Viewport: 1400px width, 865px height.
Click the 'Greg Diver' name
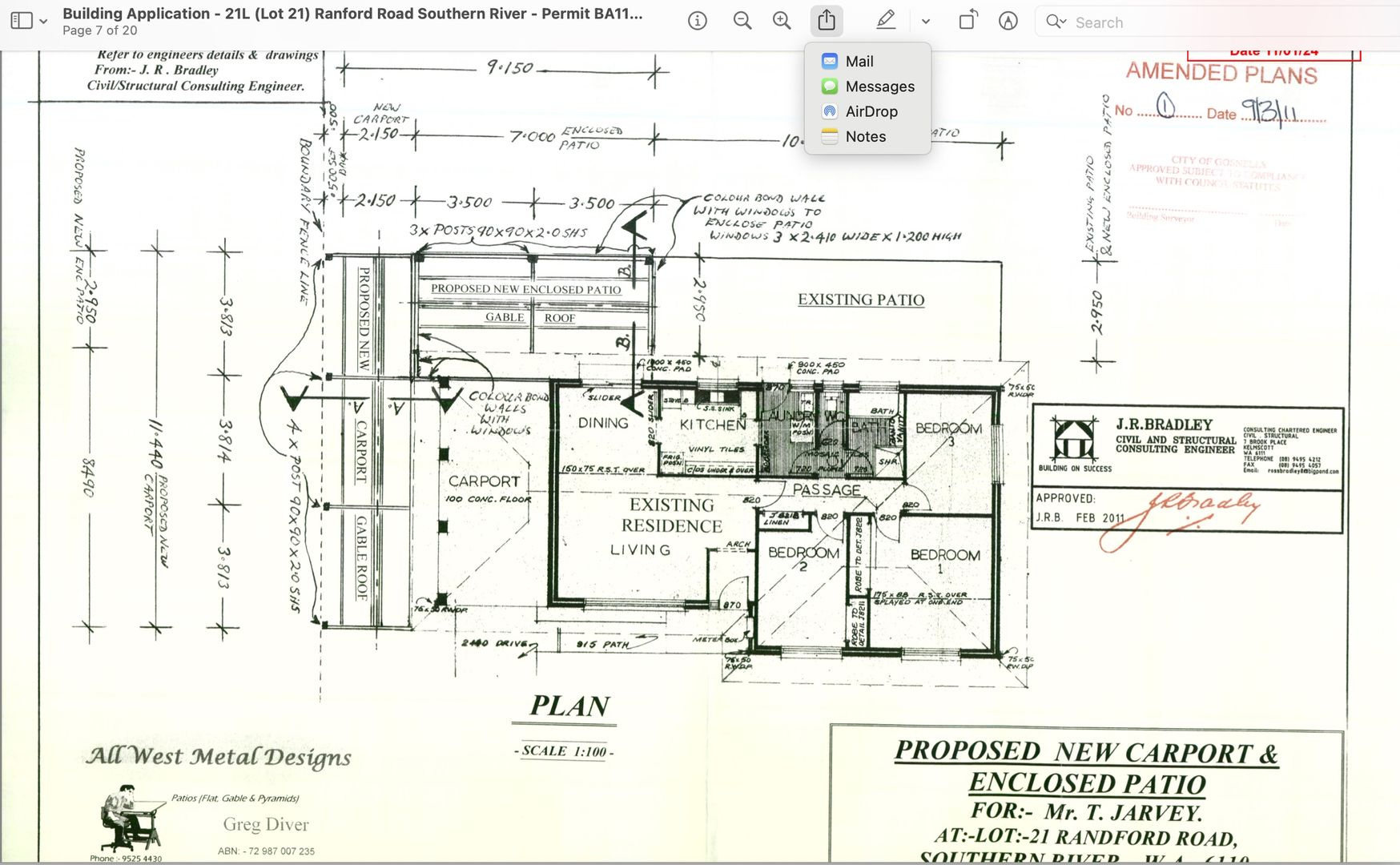pos(266,824)
